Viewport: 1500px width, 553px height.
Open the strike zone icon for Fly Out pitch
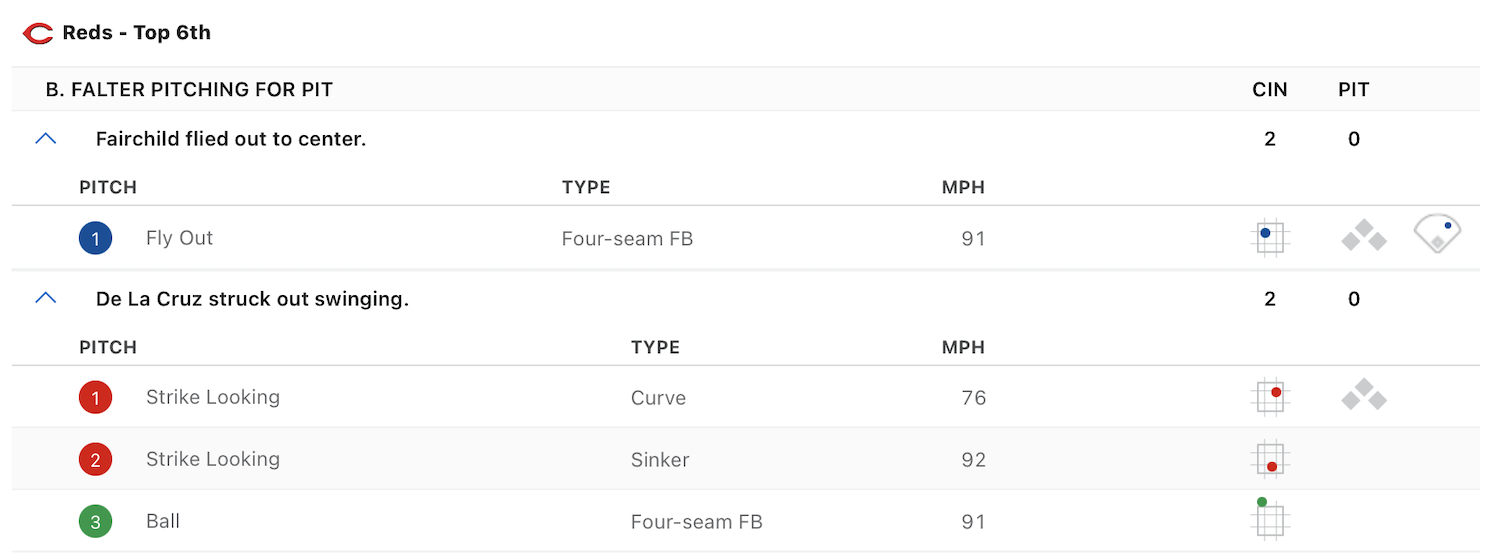pos(1270,238)
